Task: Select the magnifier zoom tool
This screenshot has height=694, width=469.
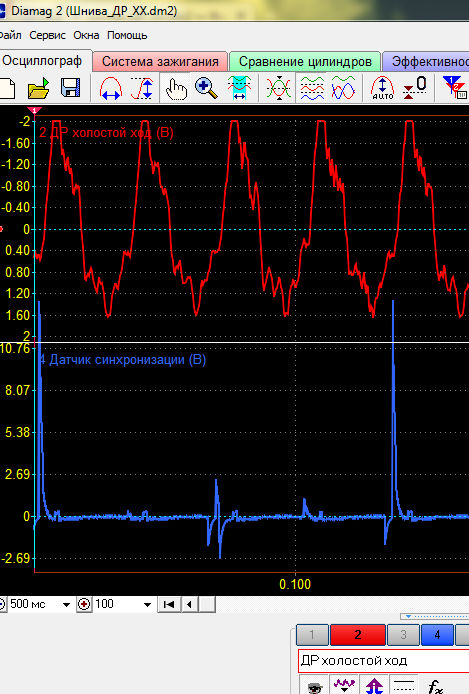Action: (206, 88)
